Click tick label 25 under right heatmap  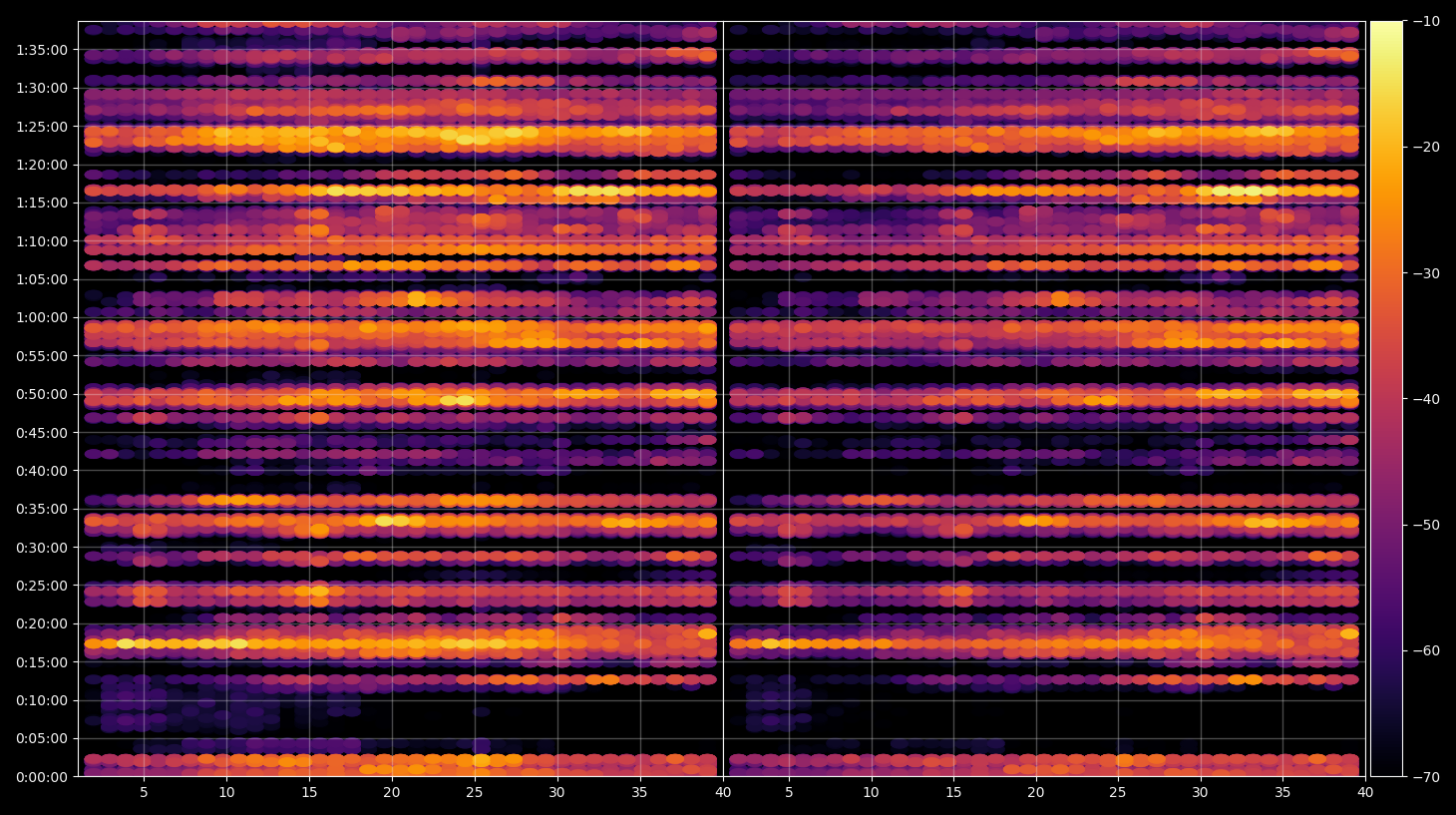pyautogui.click(x=1118, y=793)
